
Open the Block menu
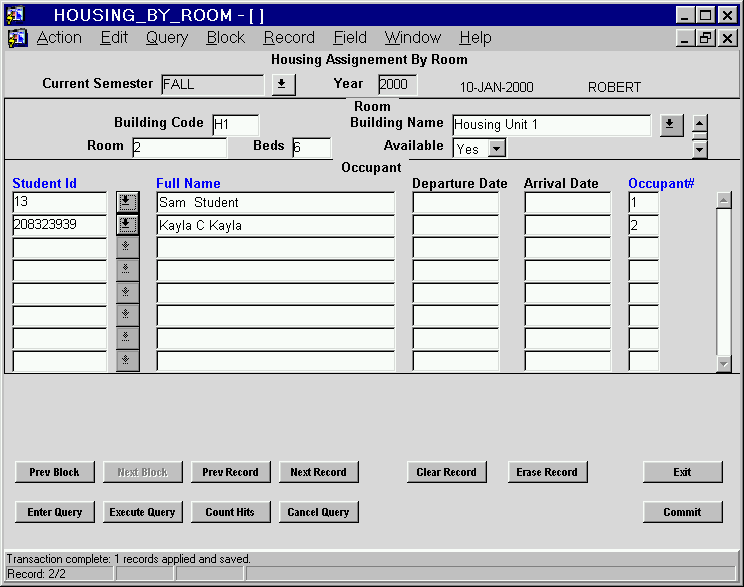[x=225, y=37]
